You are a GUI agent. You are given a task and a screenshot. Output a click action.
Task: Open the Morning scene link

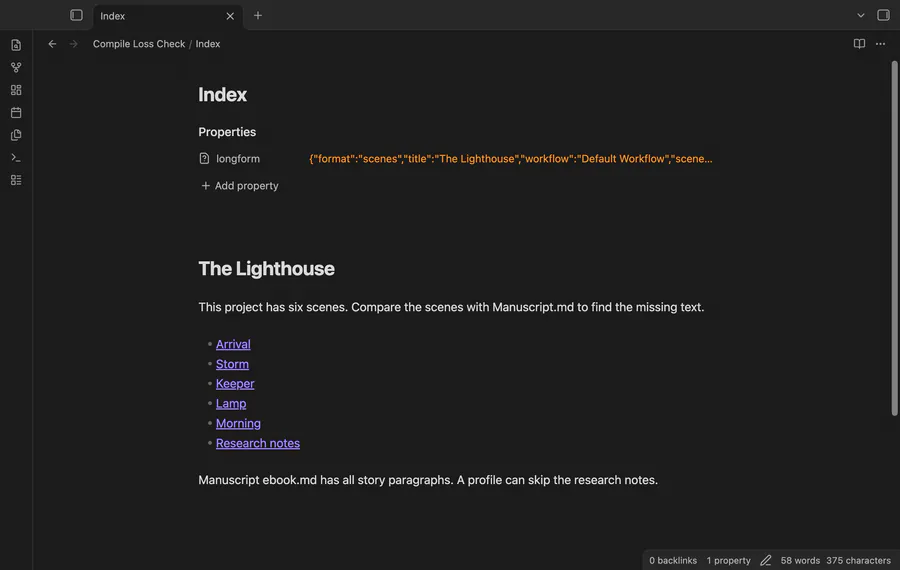pos(238,424)
